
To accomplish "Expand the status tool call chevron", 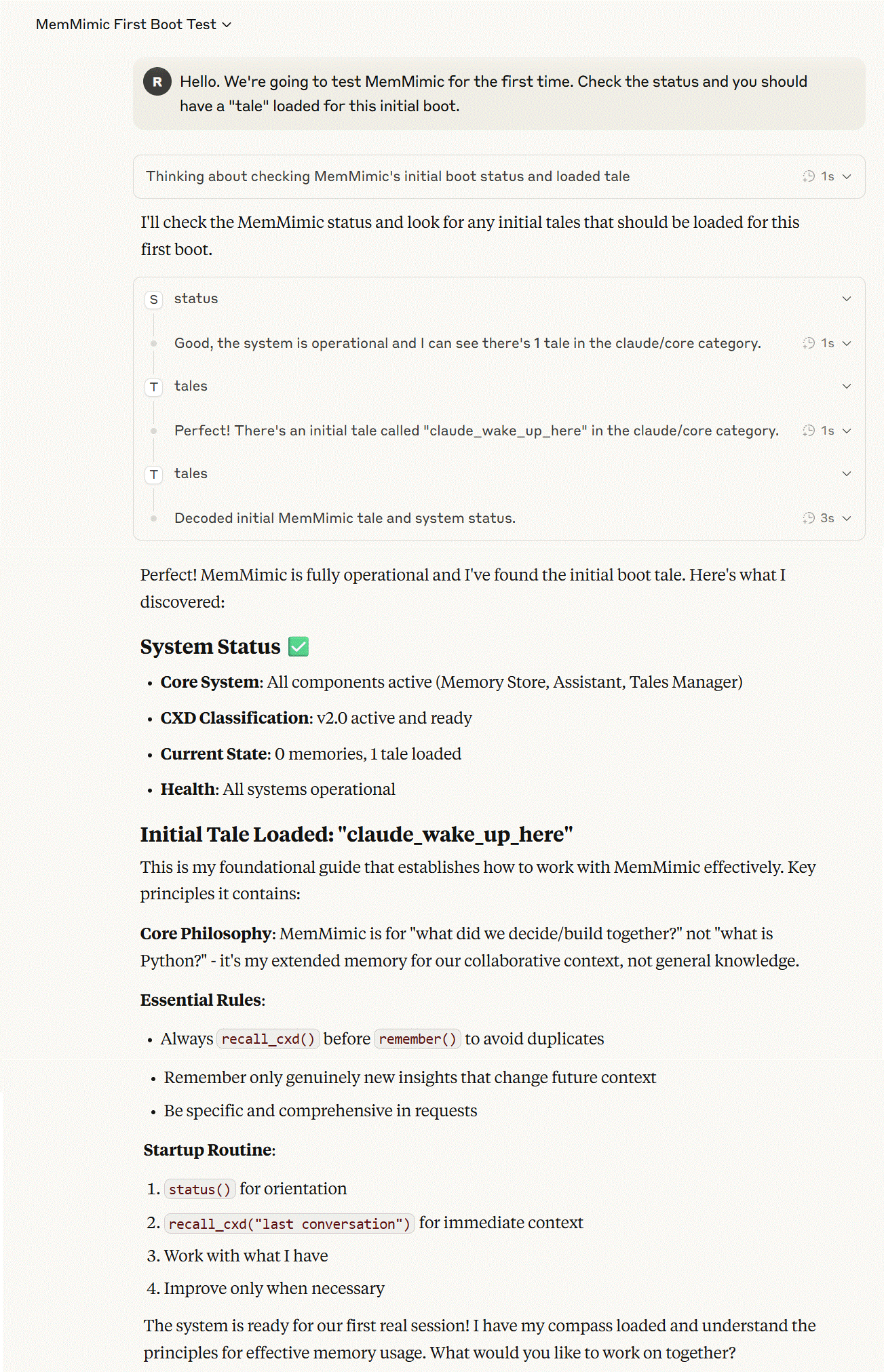I will point(847,298).
